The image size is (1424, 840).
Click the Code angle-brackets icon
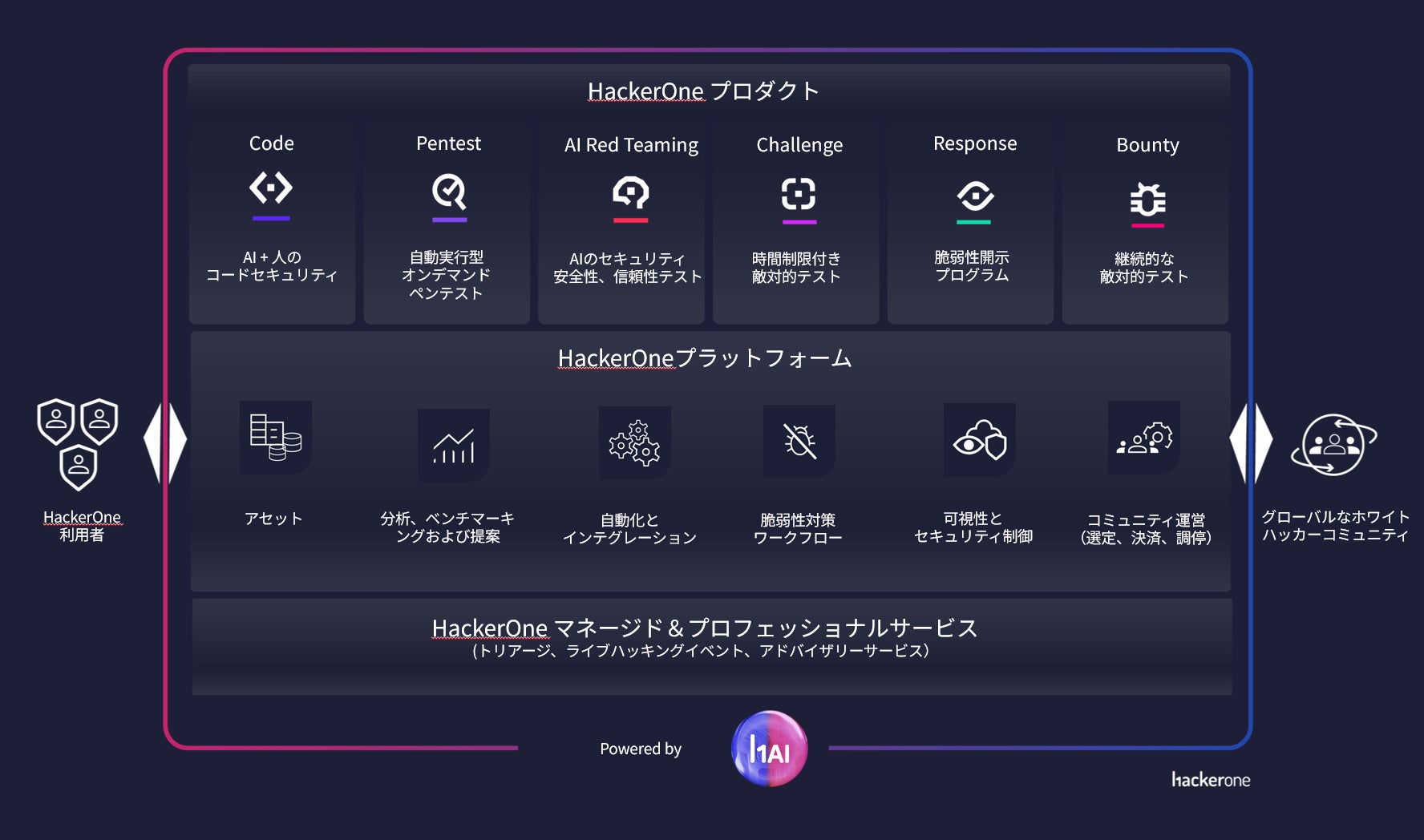tap(271, 189)
